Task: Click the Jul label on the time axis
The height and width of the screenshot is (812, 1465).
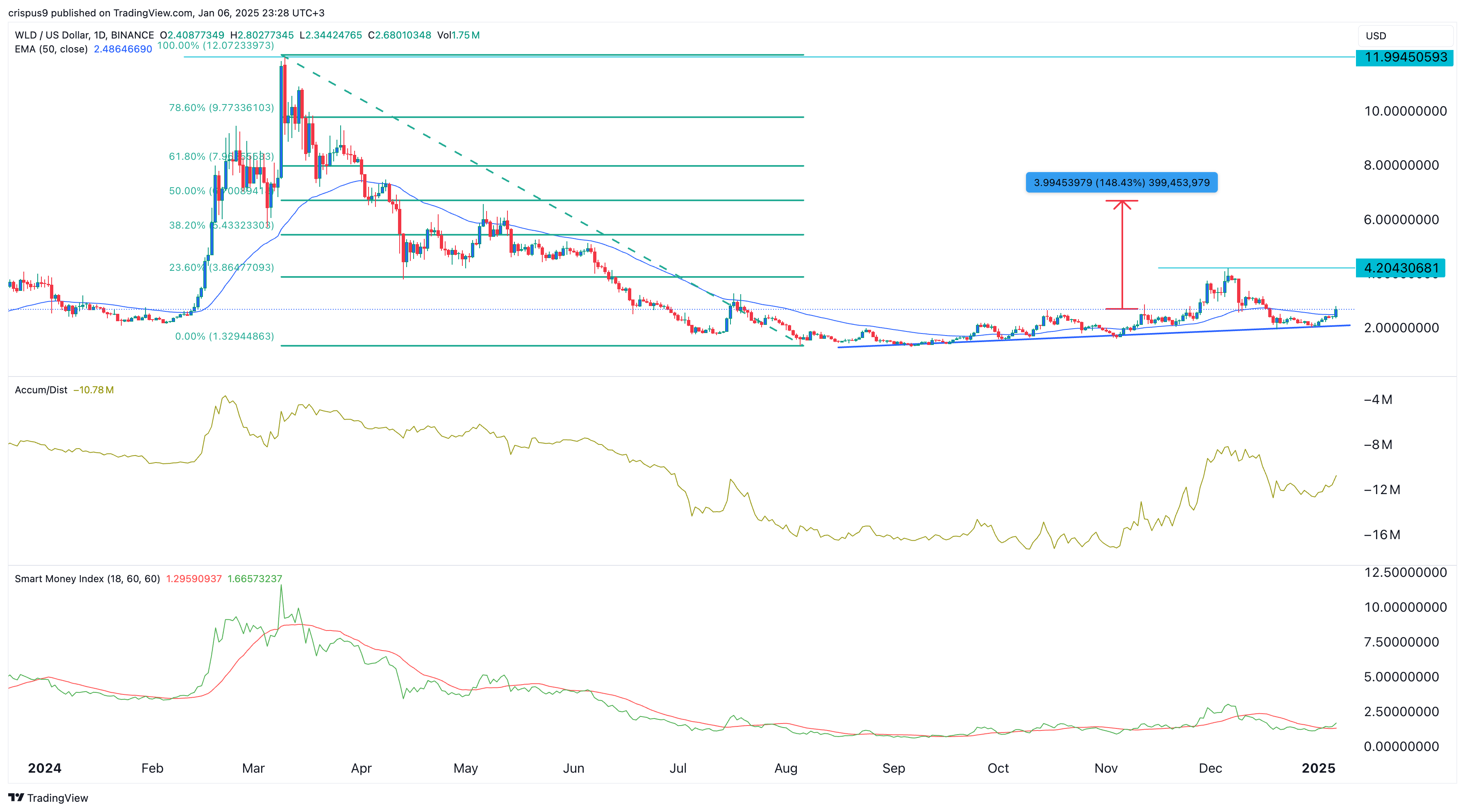Action: click(x=678, y=768)
